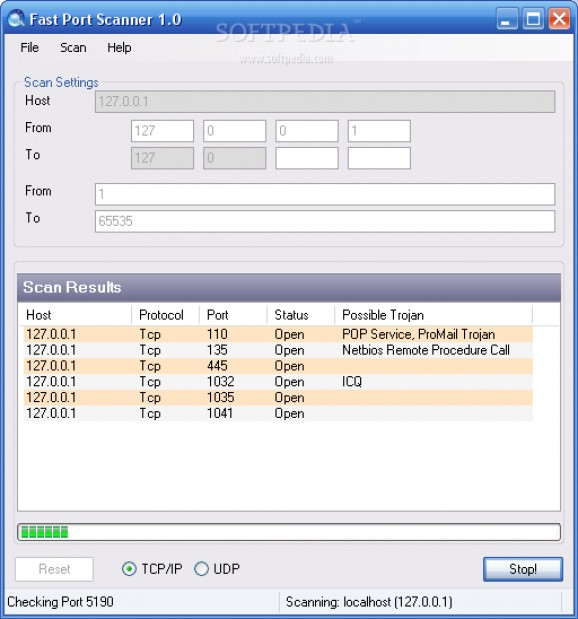
Task: Click the From IP first octet field 127
Action: pos(162,131)
